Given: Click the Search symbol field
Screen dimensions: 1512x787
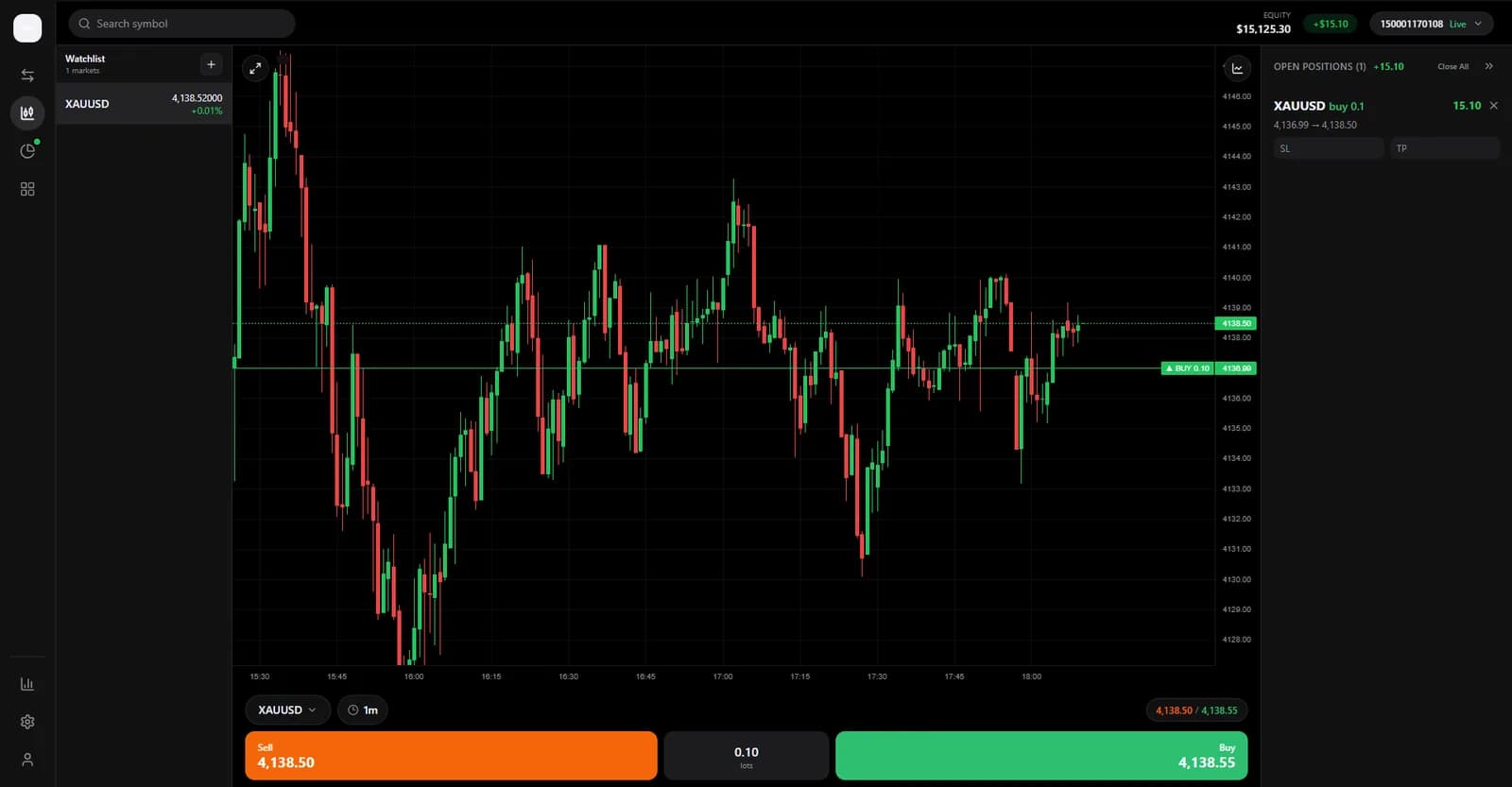Looking at the screenshot, I should click(x=181, y=24).
